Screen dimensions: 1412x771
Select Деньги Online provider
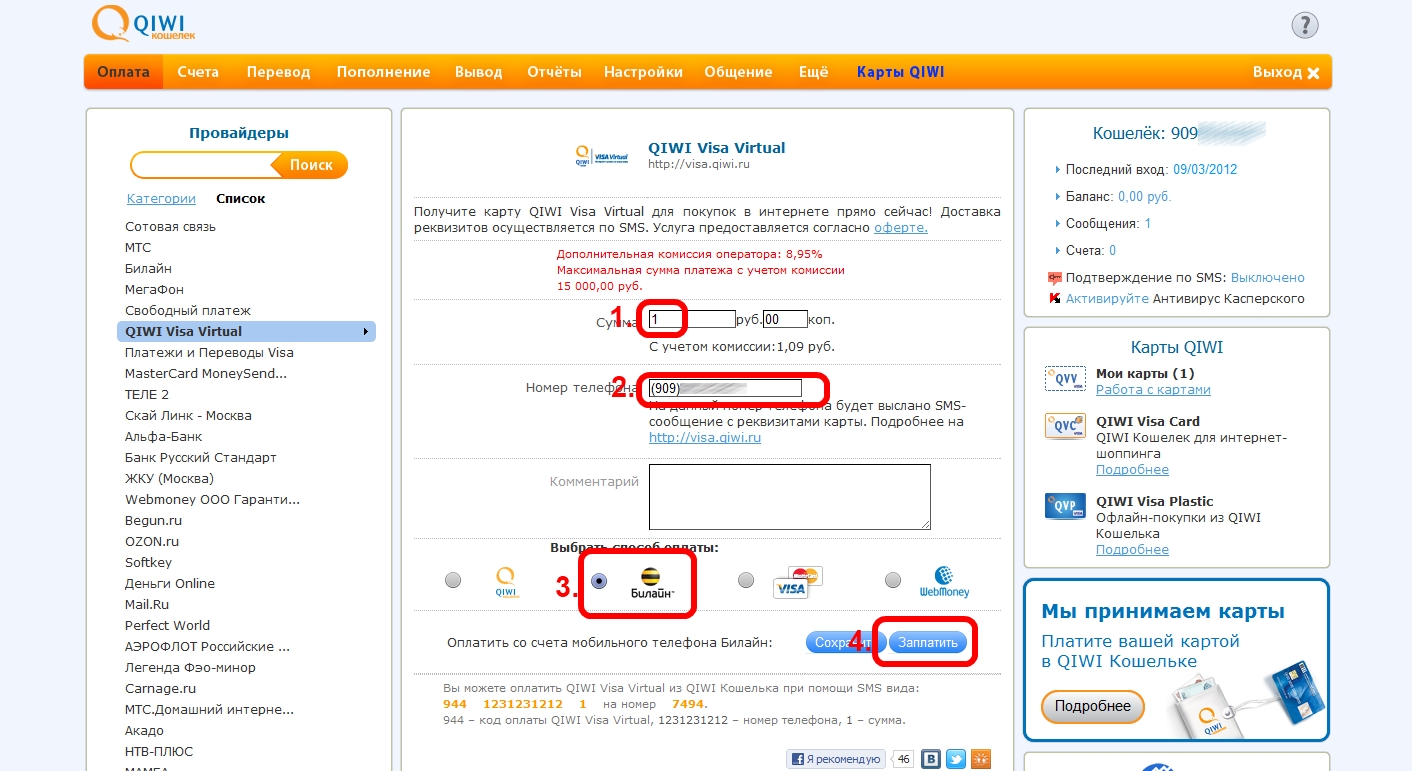point(170,584)
